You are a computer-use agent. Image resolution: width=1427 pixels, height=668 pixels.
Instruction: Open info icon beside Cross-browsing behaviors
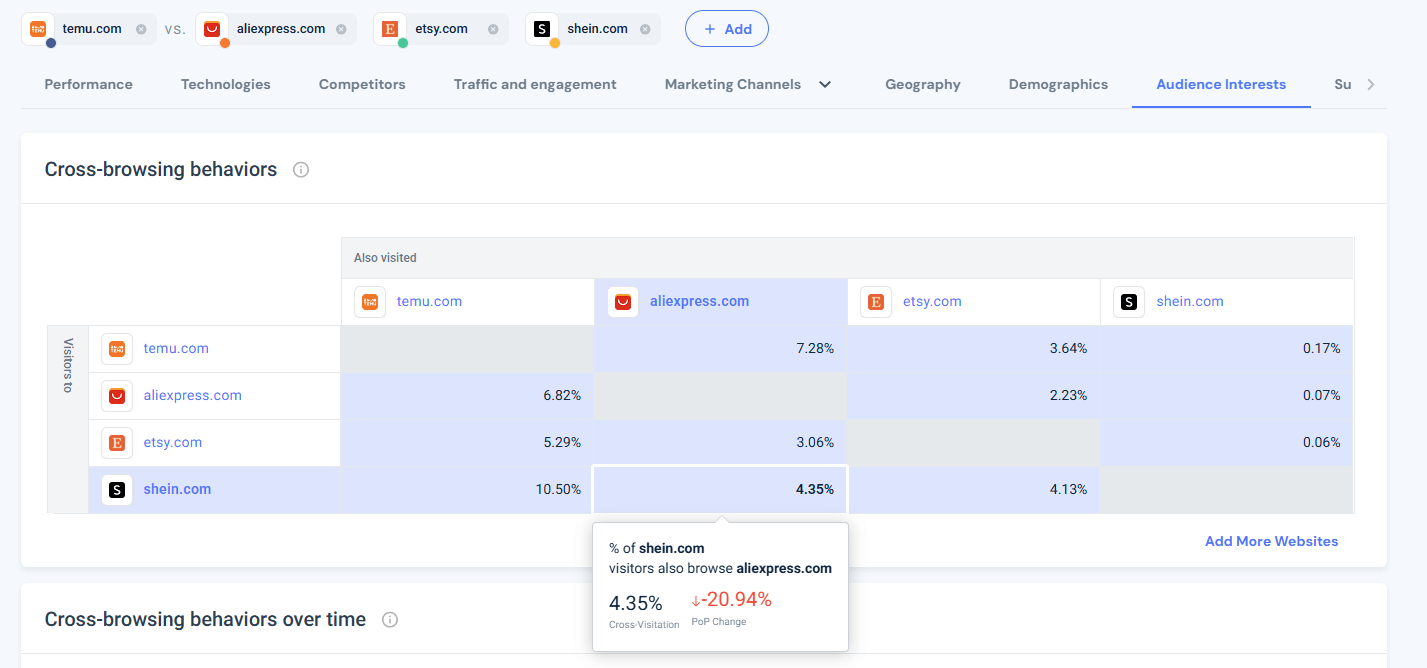coord(301,170)
